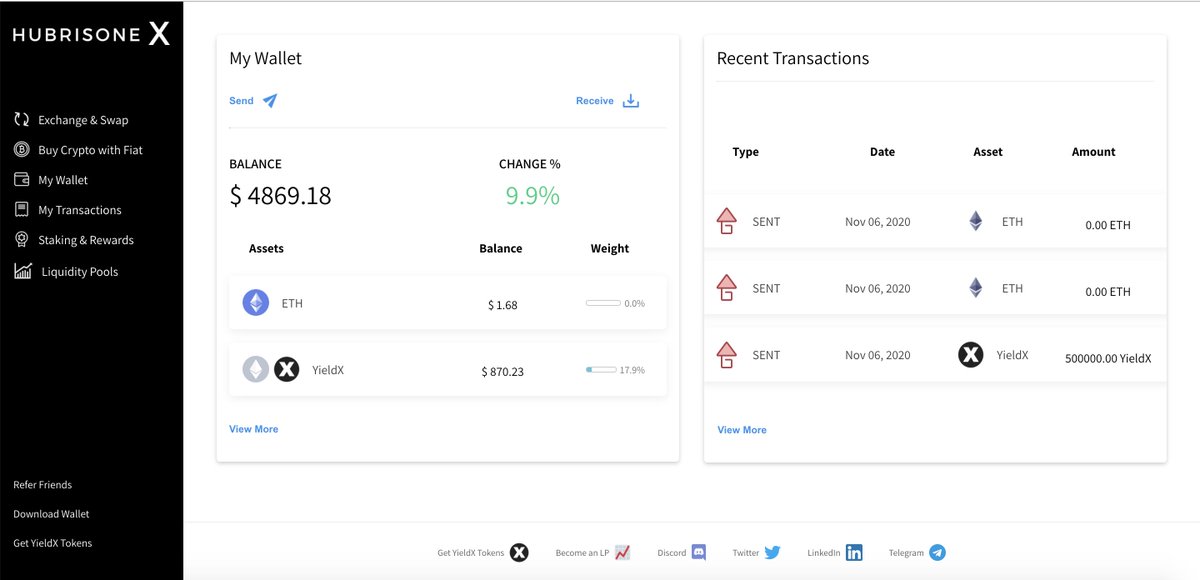Click the My Wallet sidebar icon
The width and height of the screenshot is (1200, 580).
coord(21,180)
